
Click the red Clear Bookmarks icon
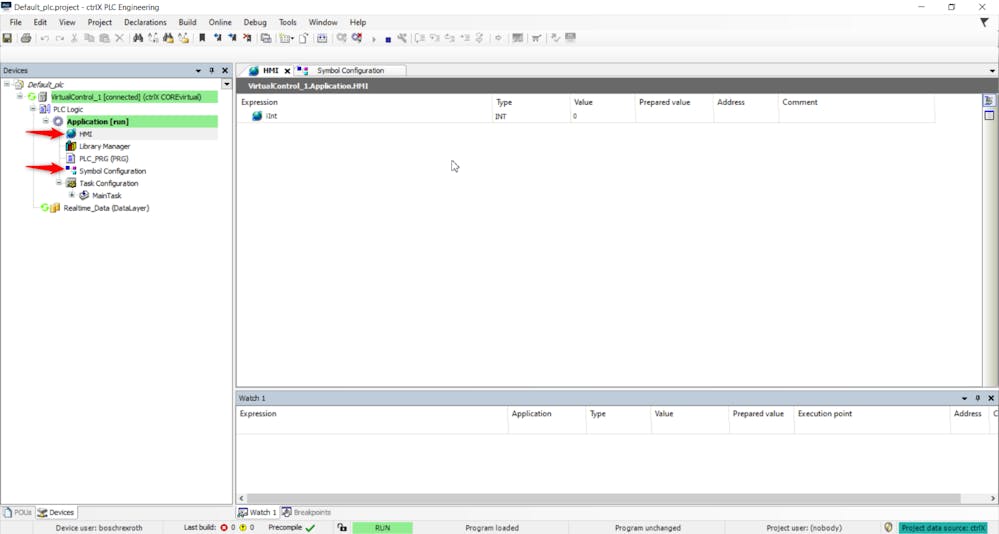[247, 38]
